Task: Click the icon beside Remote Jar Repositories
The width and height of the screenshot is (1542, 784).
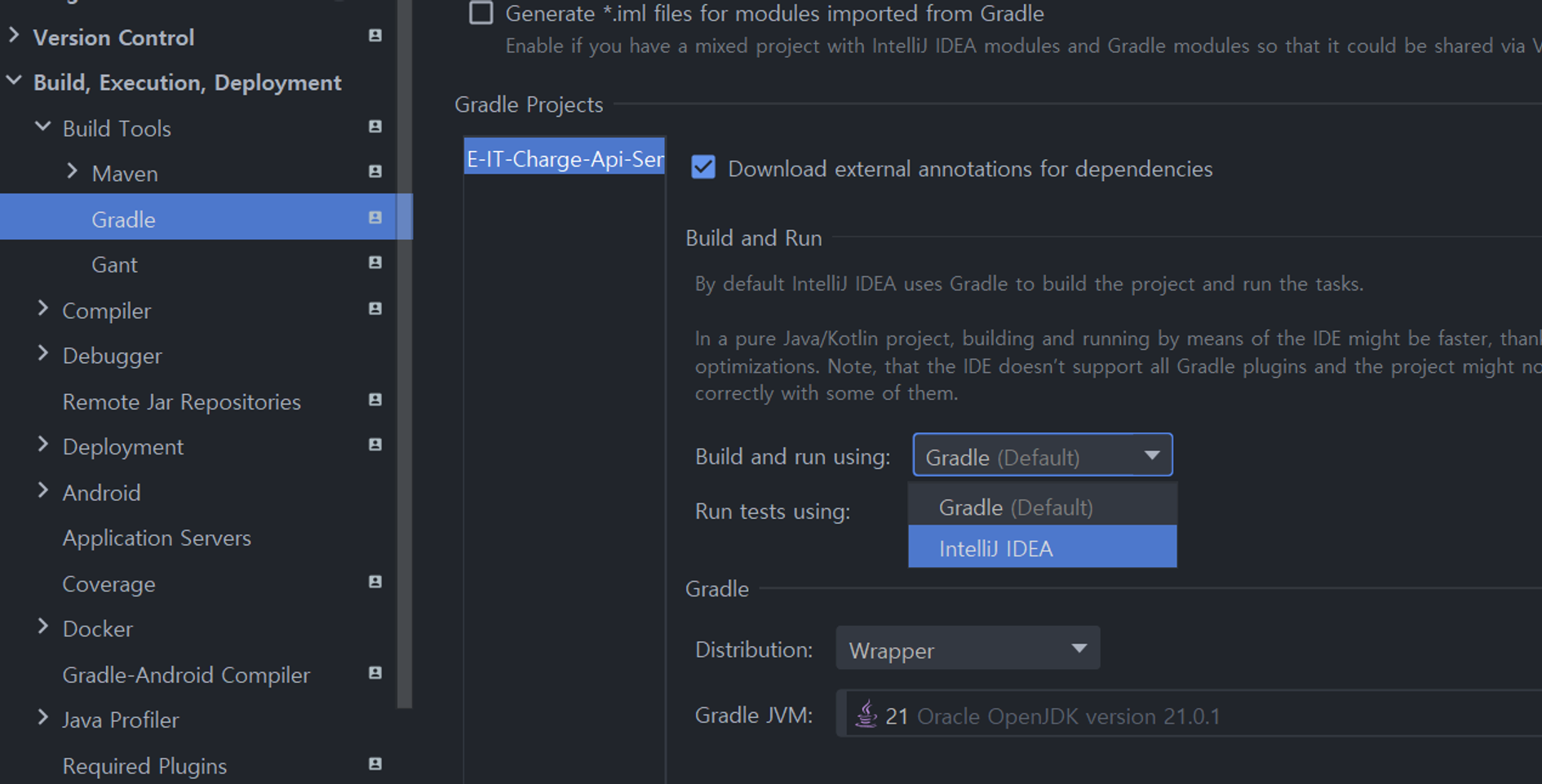Action: (374, 400)
